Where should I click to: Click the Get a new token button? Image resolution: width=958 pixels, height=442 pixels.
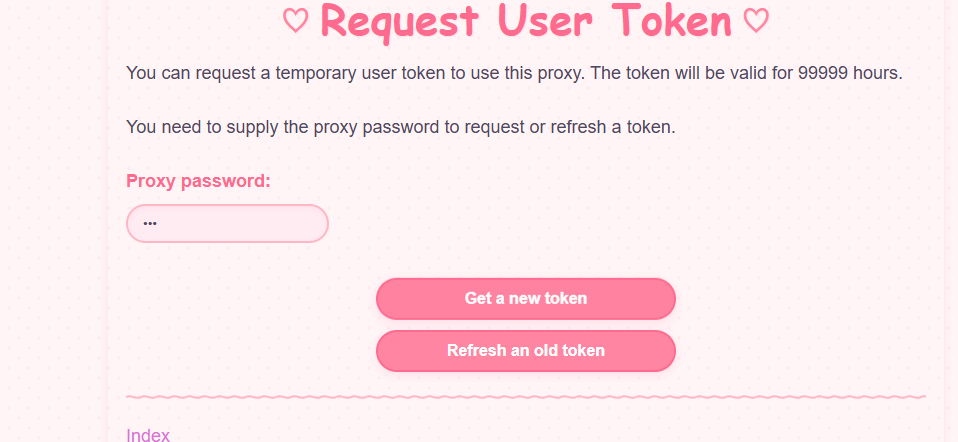point(525,298)
